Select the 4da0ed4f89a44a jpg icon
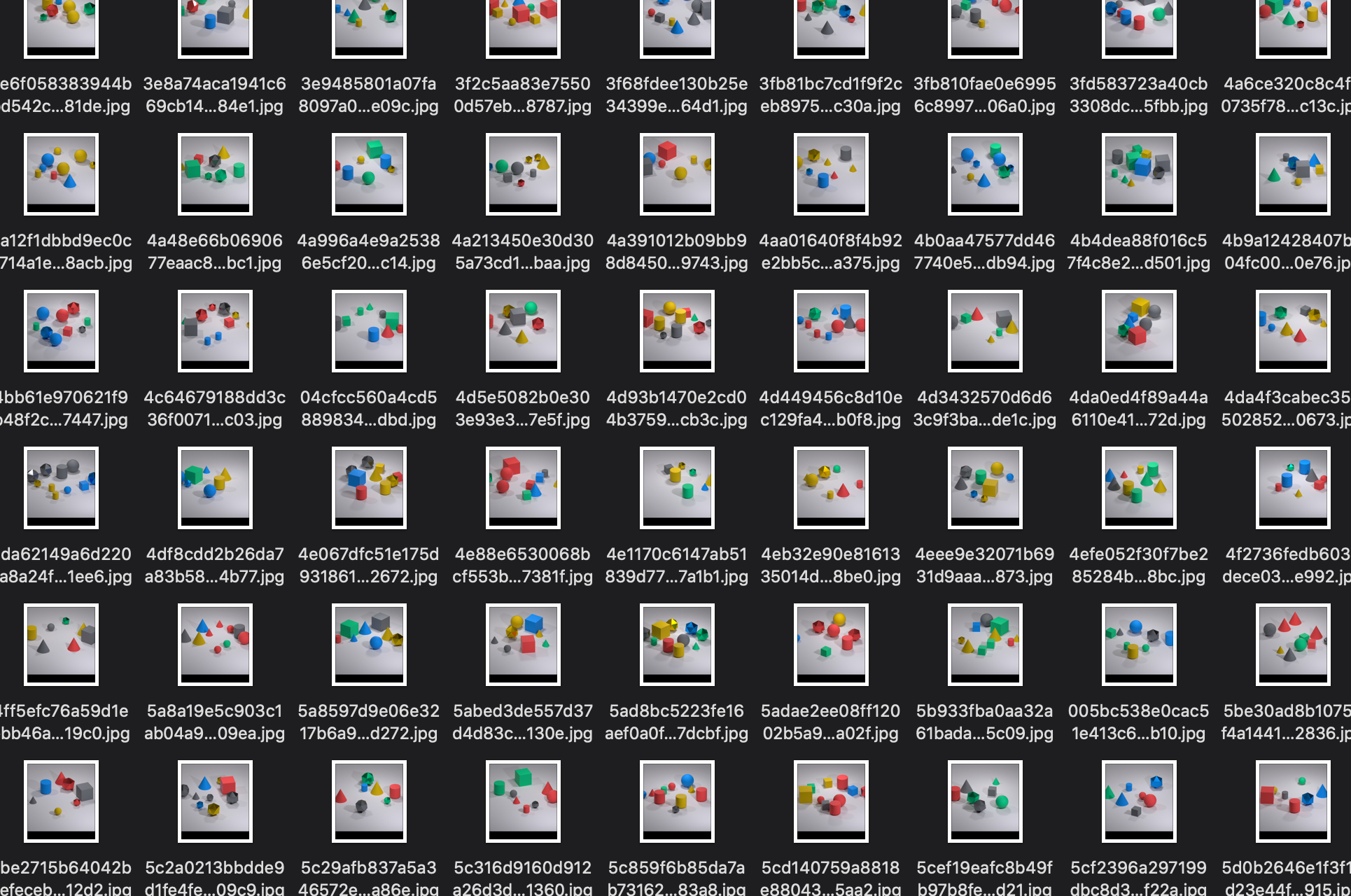The image size is (1351, 896). coord(1139,330)
